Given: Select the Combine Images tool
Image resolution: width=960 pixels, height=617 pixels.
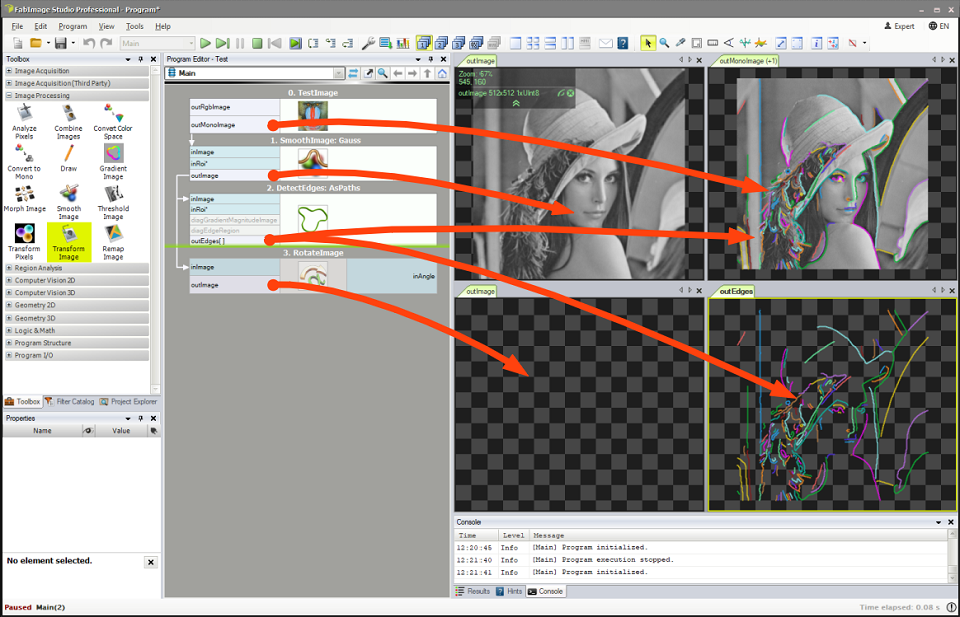Looking at the screenshot, I should (69, 121).
